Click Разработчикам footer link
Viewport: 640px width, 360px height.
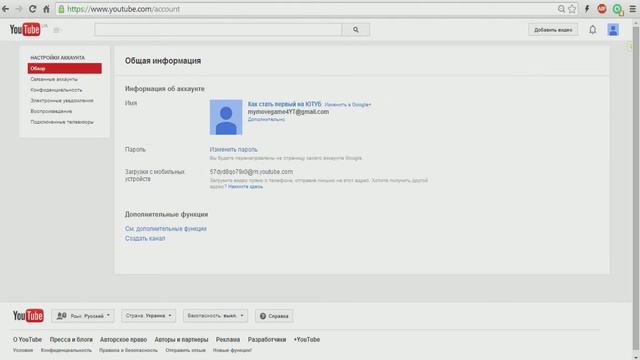click(x=267, y=340)
